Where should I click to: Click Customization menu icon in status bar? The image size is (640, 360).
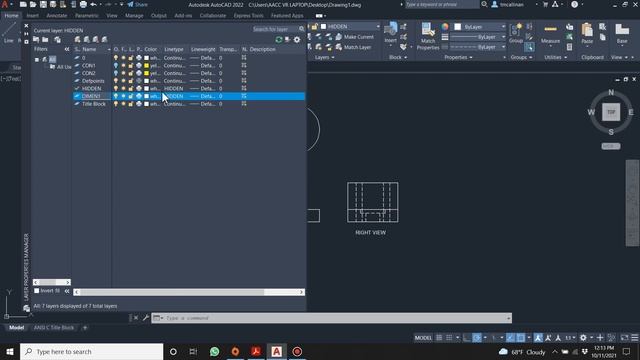click(x=635, y=338)
